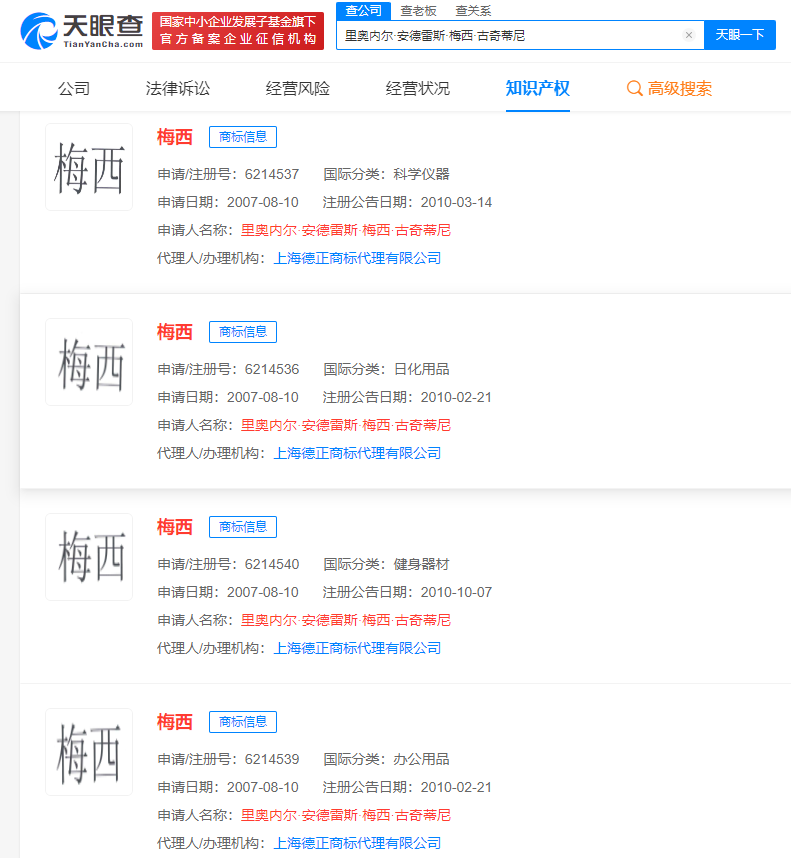Open applicant name link for 科学仪器 trademark

pyautogui.click(x=346, y=230)
